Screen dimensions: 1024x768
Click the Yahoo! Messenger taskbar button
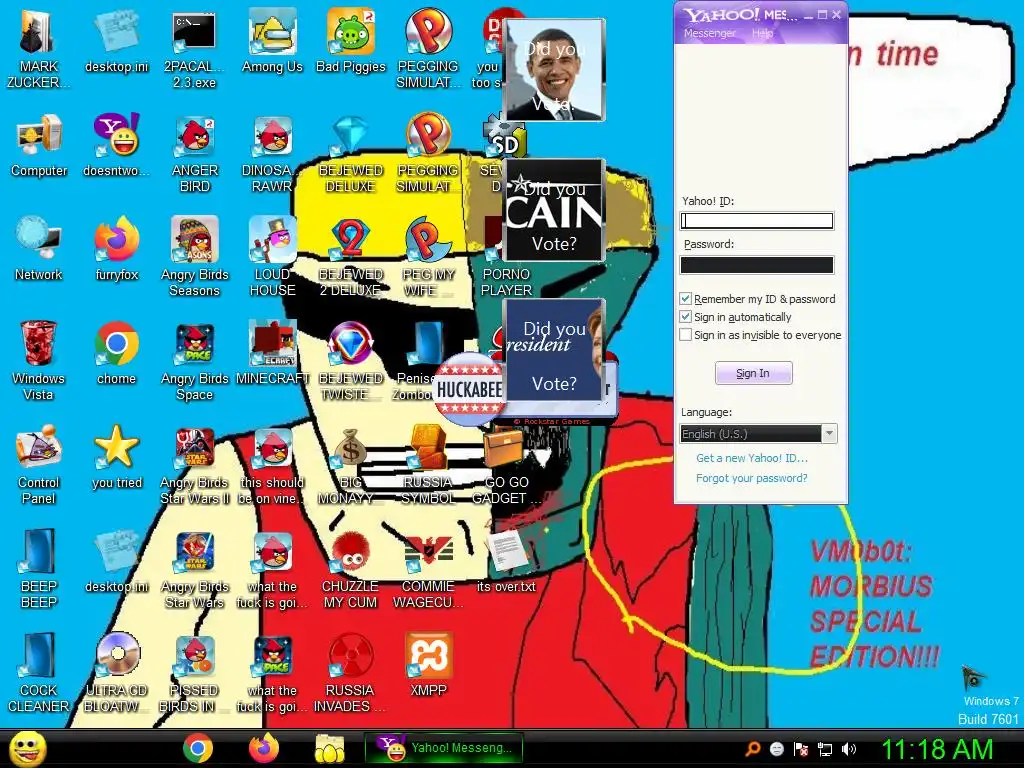click(x=444, y=748)
